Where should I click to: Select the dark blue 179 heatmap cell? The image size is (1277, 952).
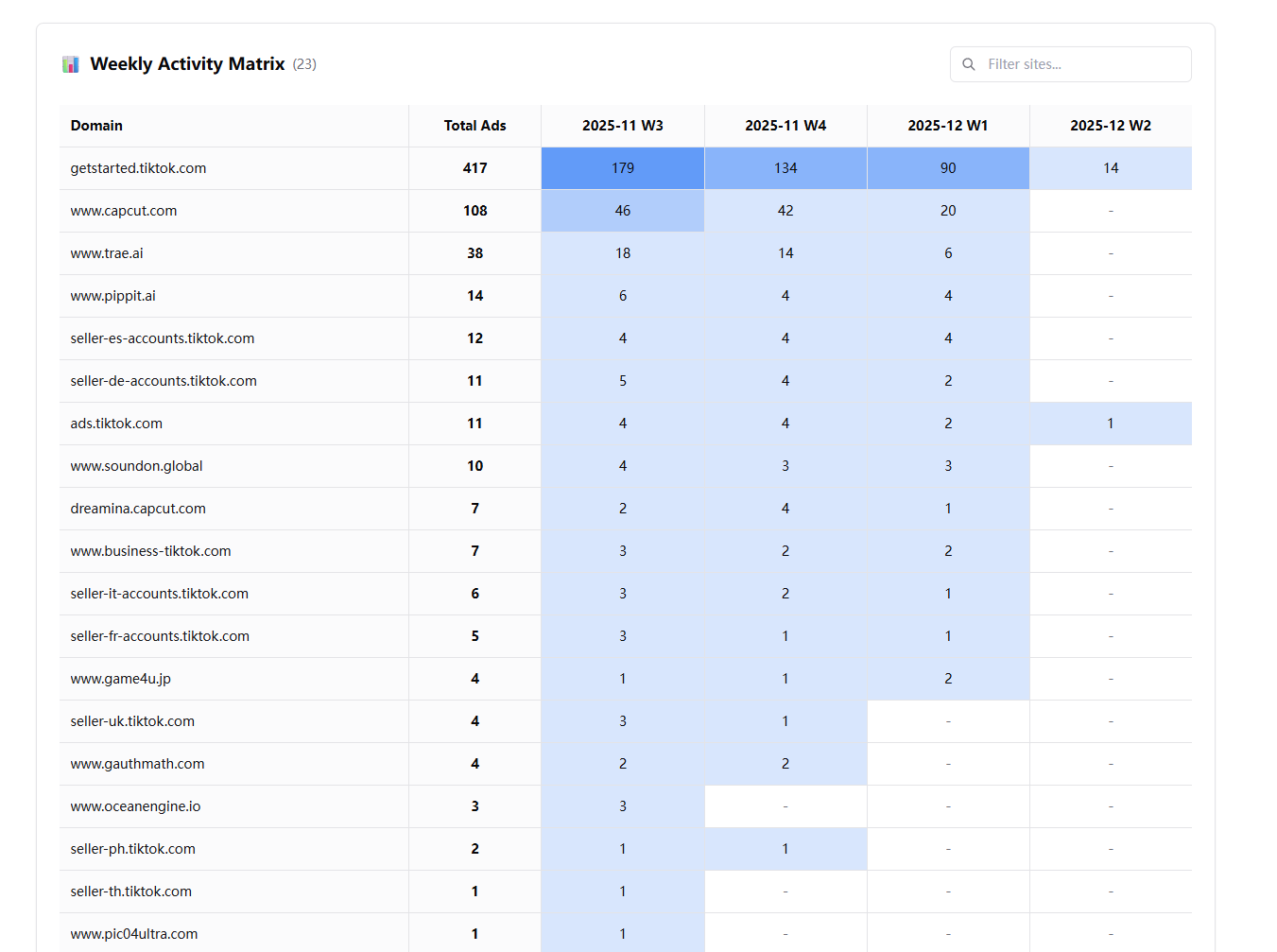pos(623,168)
